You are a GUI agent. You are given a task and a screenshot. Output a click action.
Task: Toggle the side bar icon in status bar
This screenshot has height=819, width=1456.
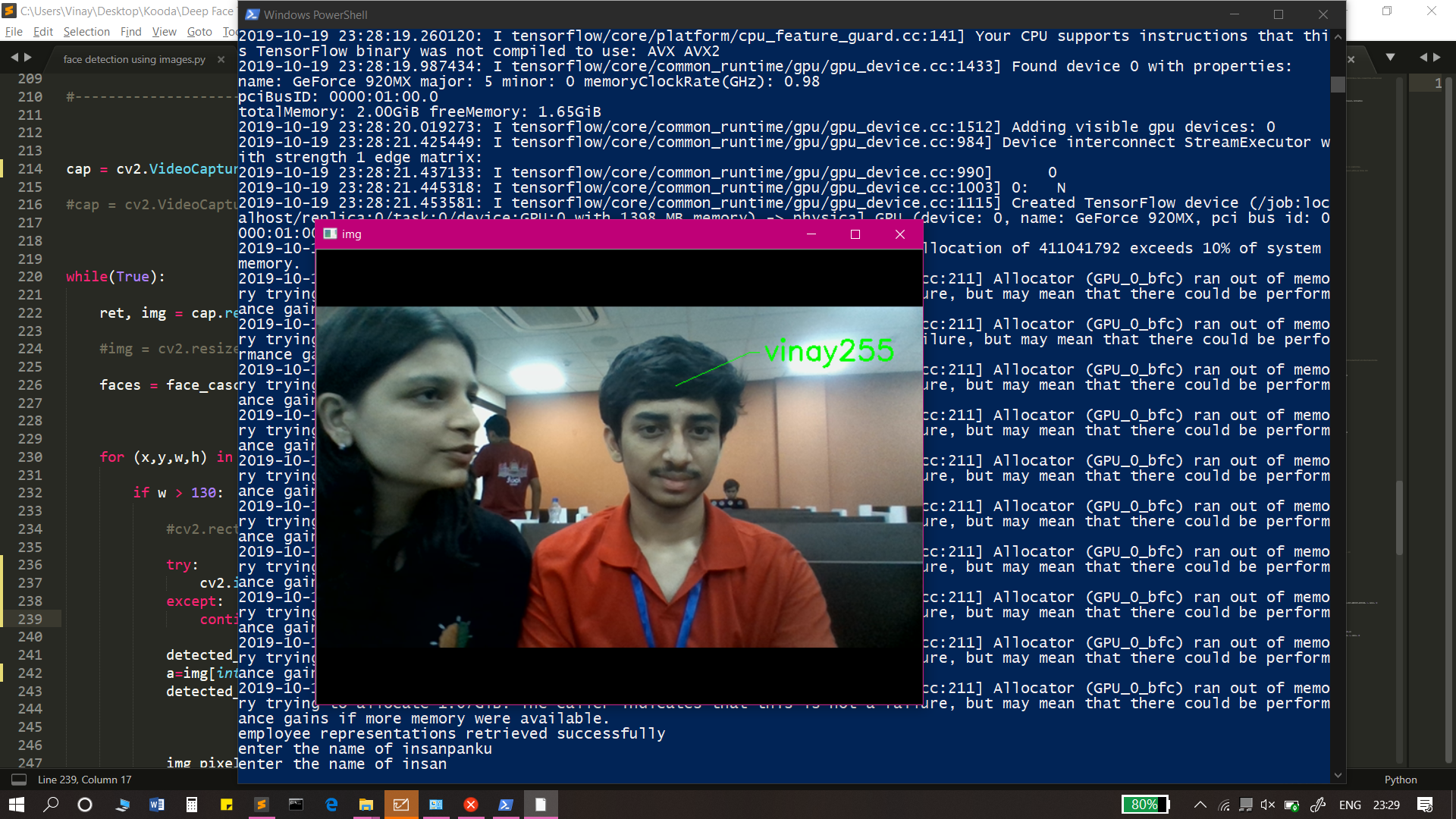19,780
